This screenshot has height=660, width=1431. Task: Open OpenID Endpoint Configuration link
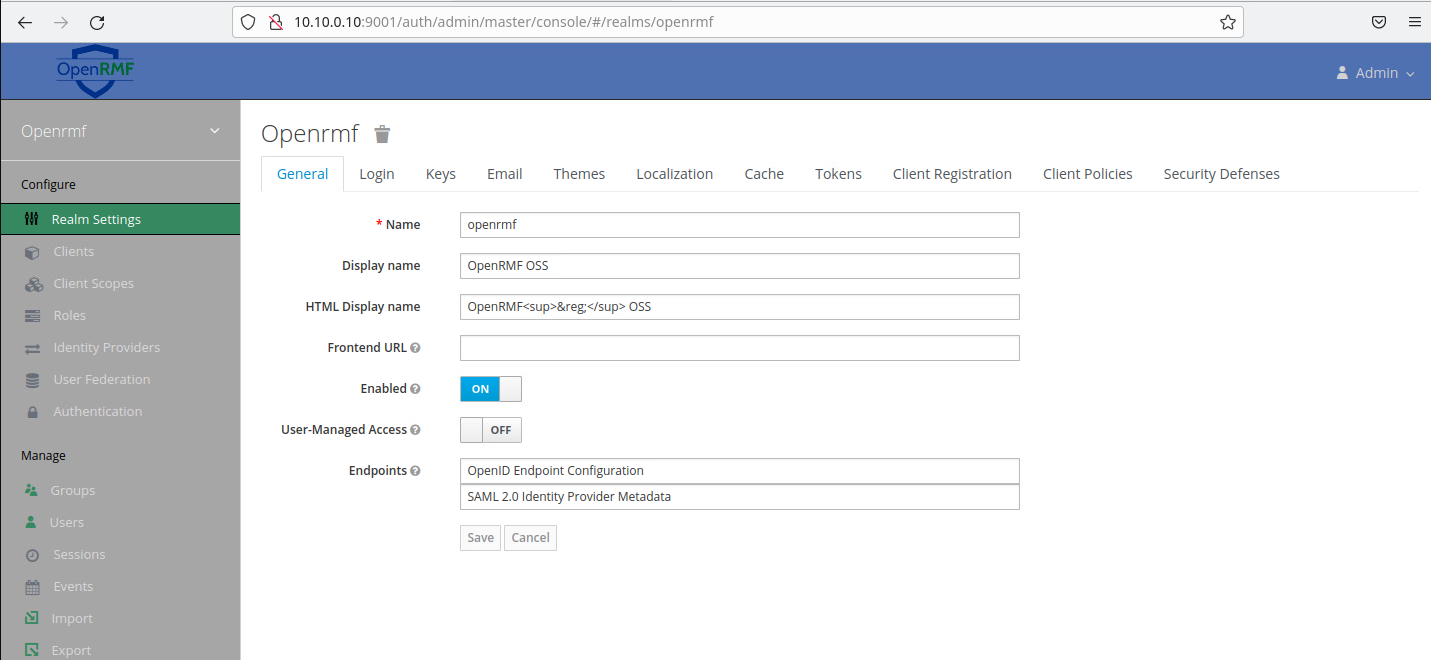click(554, 470)
